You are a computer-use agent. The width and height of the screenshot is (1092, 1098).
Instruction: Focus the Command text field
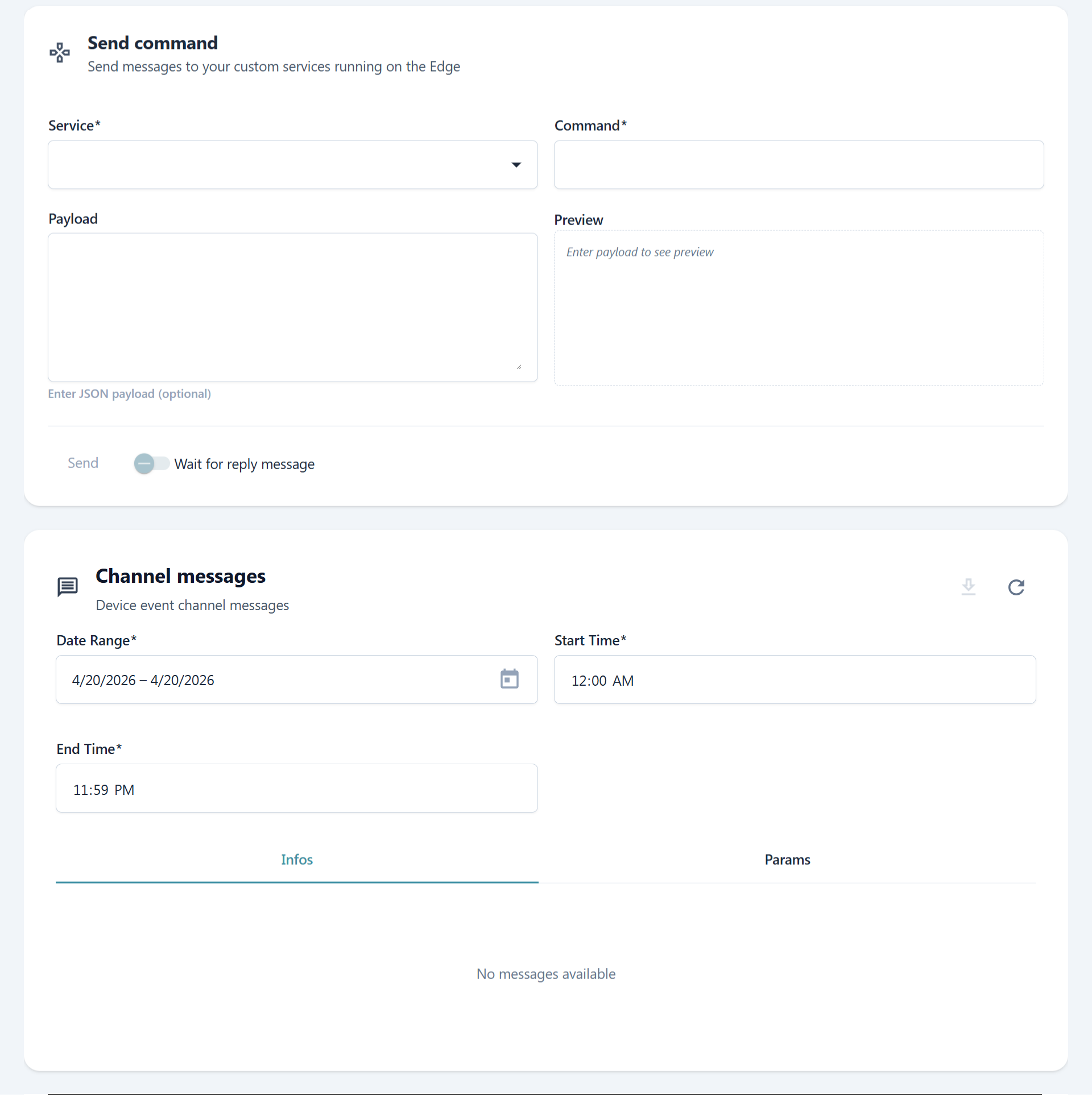coord(799,165)
